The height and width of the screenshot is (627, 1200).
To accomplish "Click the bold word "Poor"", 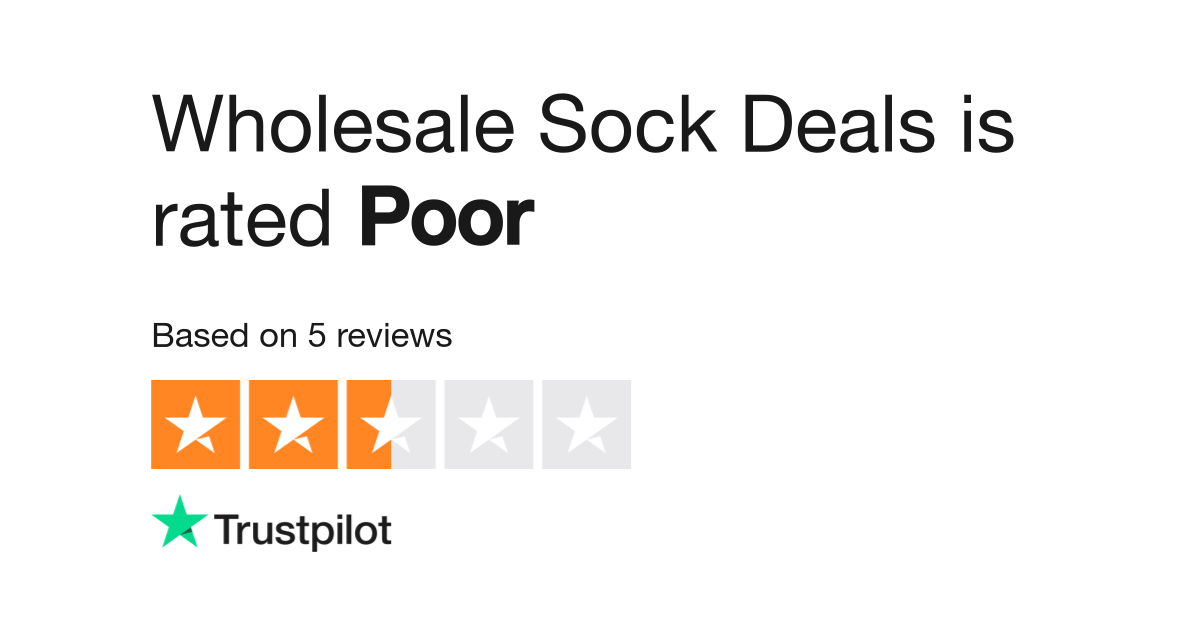I will [447, 219].
